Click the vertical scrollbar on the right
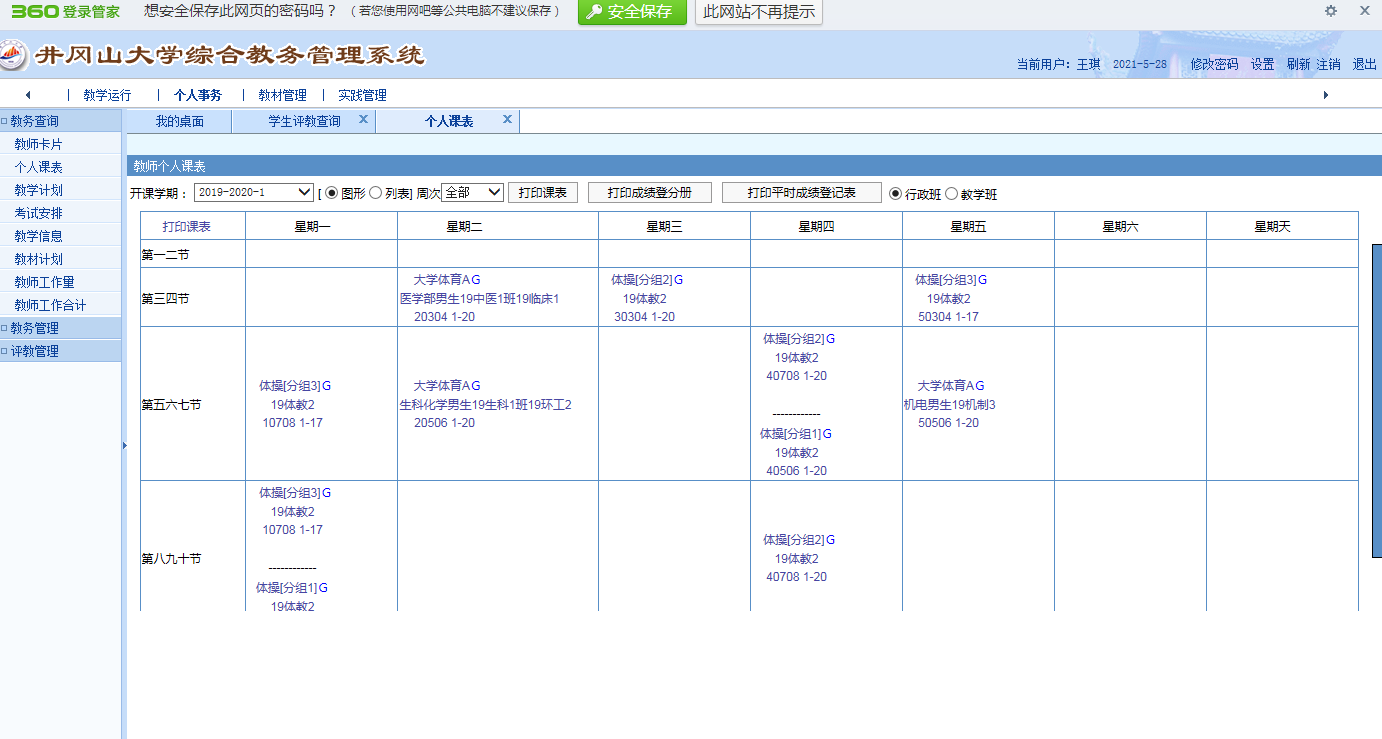This screenshot has height=739, width=1382. [x=1376, y=400]
